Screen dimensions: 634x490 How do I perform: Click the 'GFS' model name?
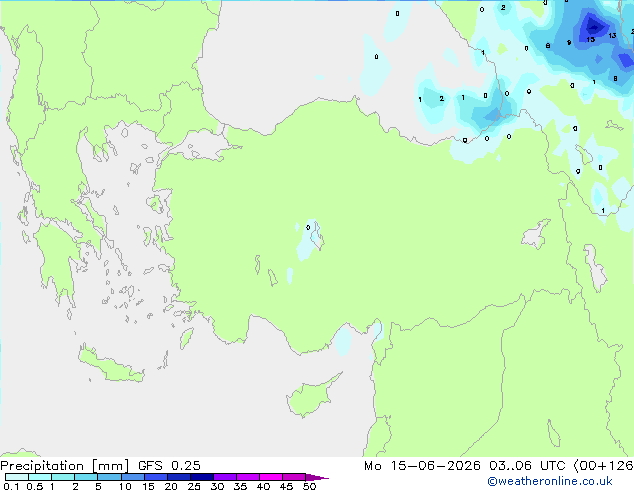[x=150, y=465]
